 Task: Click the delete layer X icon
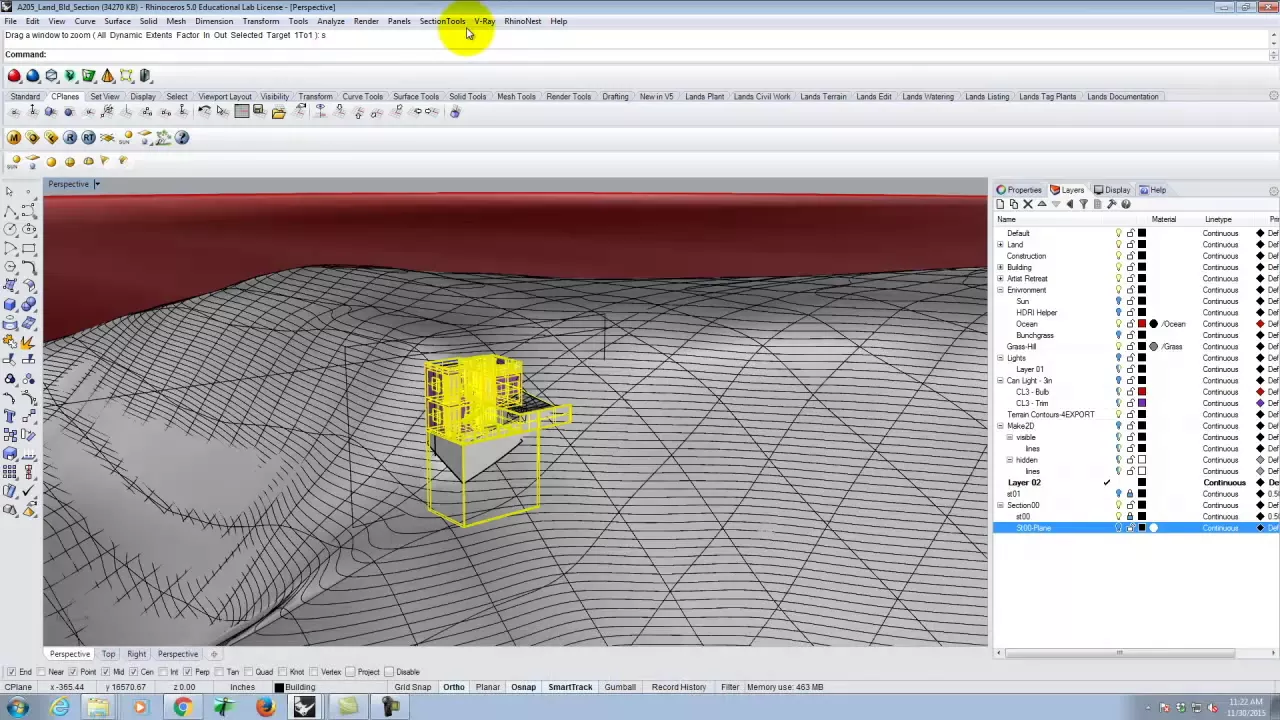tap(1027, 204)
